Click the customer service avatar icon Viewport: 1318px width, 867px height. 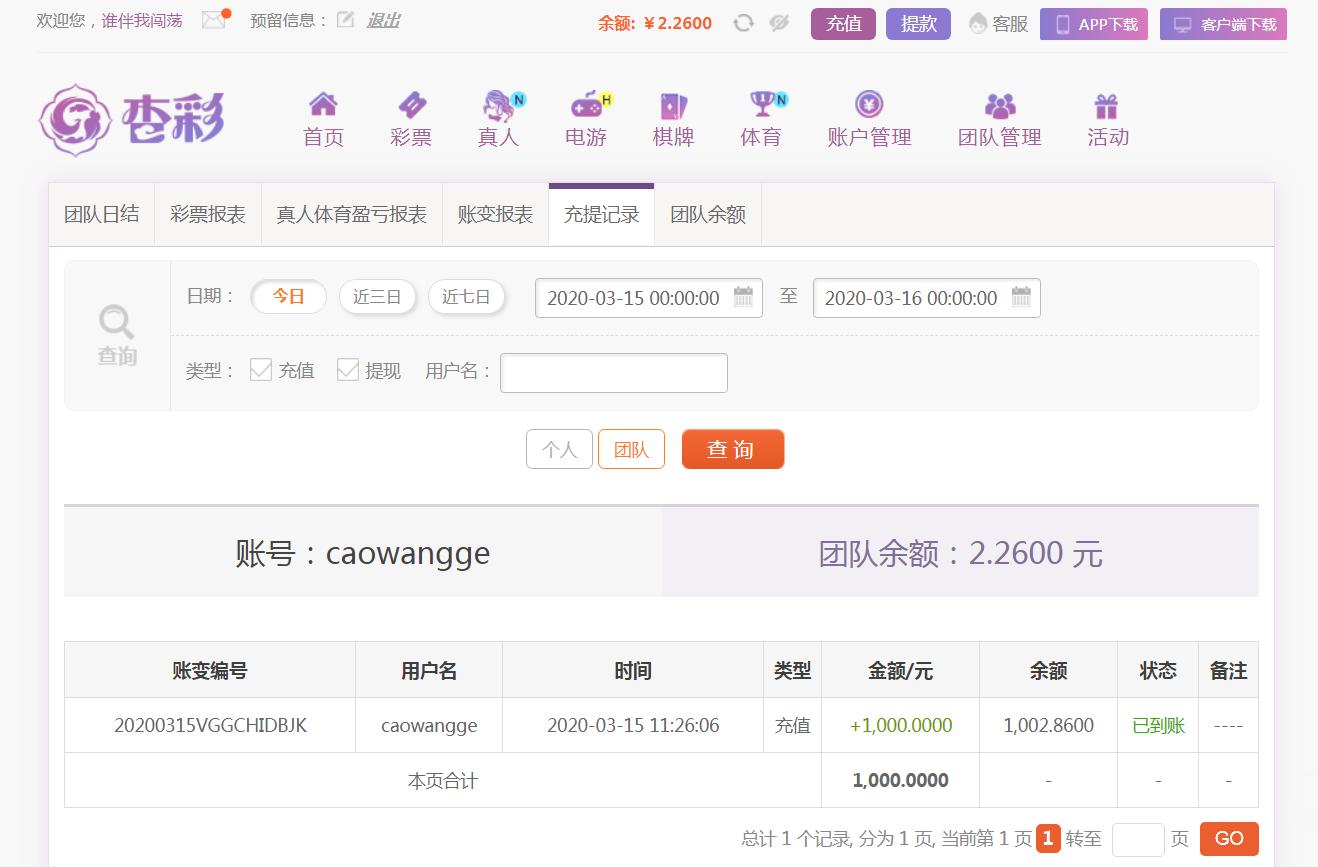point(978,23)
